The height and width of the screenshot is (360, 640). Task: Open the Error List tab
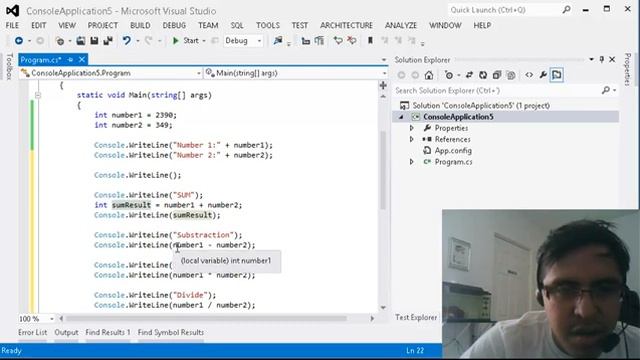(32, 333)
